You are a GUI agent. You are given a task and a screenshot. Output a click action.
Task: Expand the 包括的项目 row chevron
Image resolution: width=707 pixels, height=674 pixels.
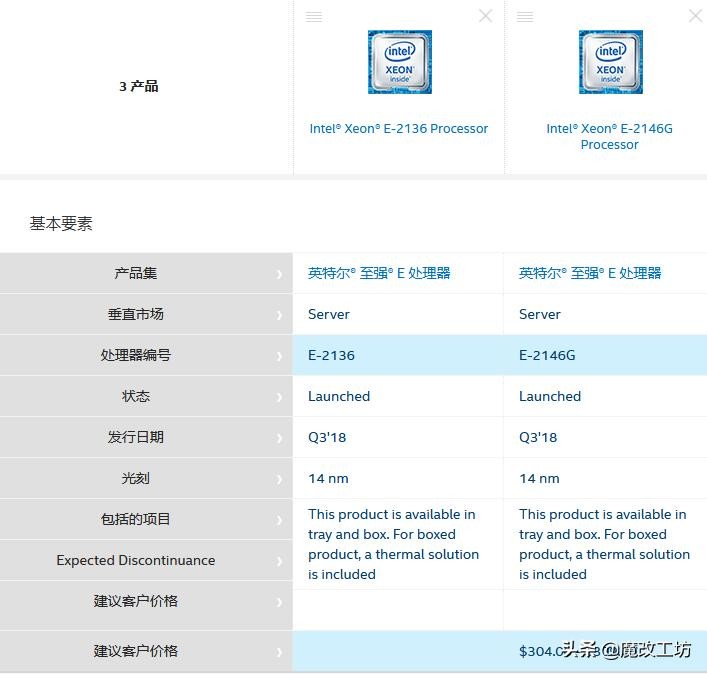click(x=279, y=520)
